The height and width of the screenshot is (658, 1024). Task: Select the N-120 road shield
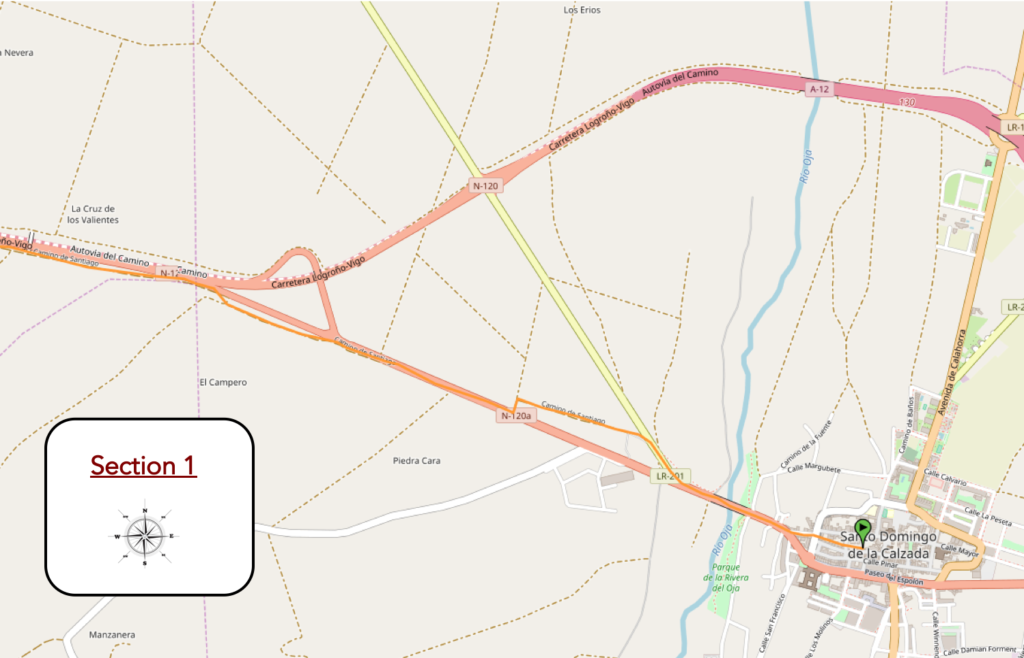485,186
